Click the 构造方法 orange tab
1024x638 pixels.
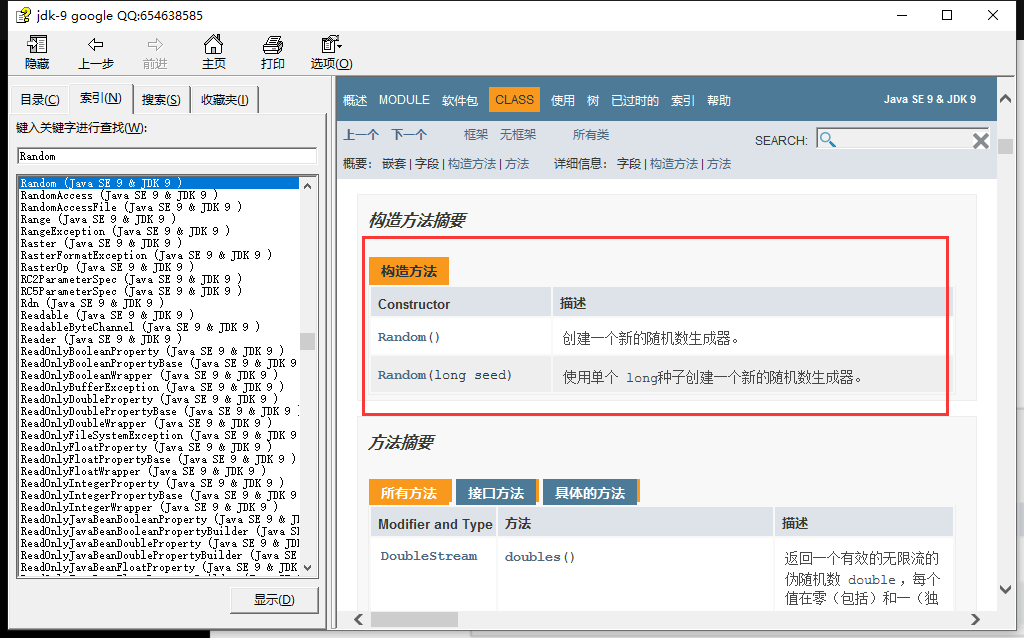409,271
